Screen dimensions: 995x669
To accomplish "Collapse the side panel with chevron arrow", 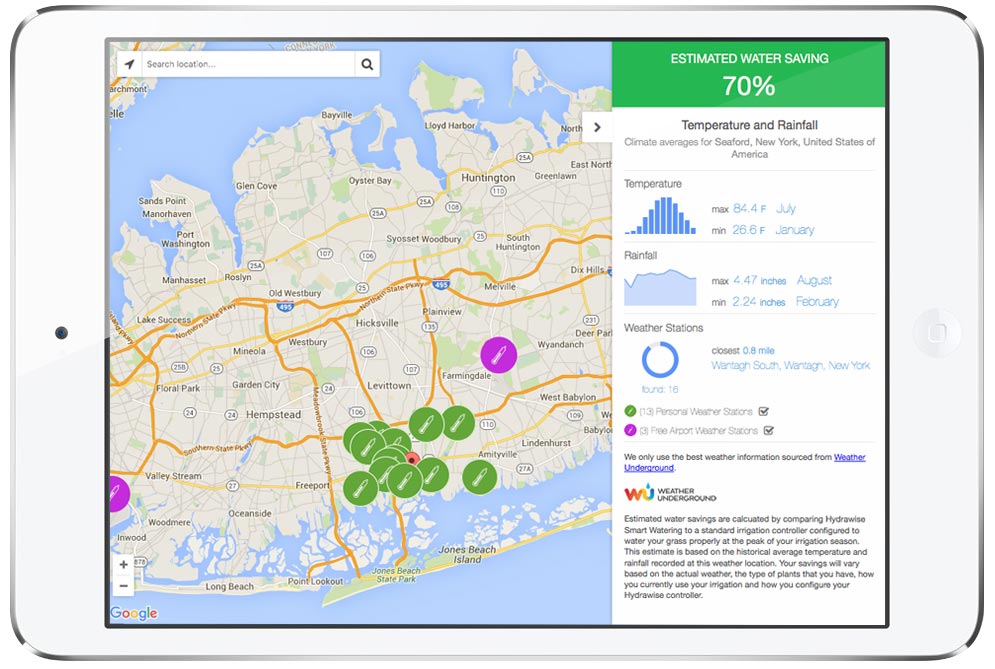I will click(597, 127).
